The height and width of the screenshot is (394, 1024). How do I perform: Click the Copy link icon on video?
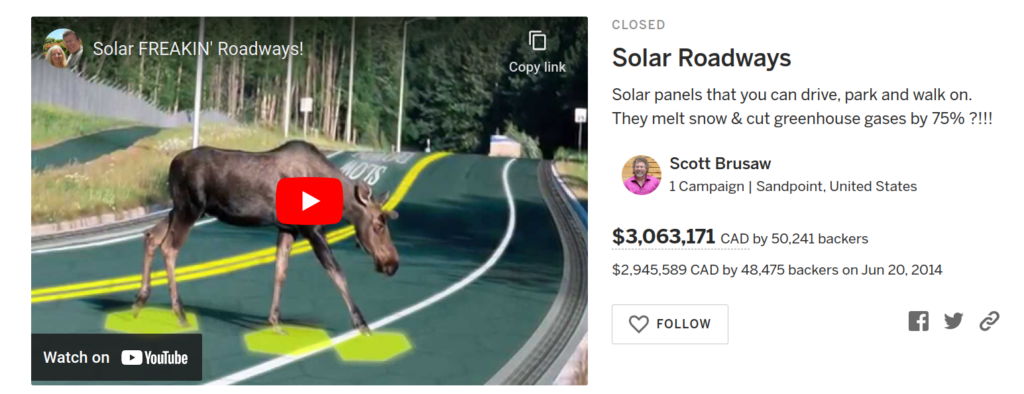pyautogui.click(x=537, y=42)
